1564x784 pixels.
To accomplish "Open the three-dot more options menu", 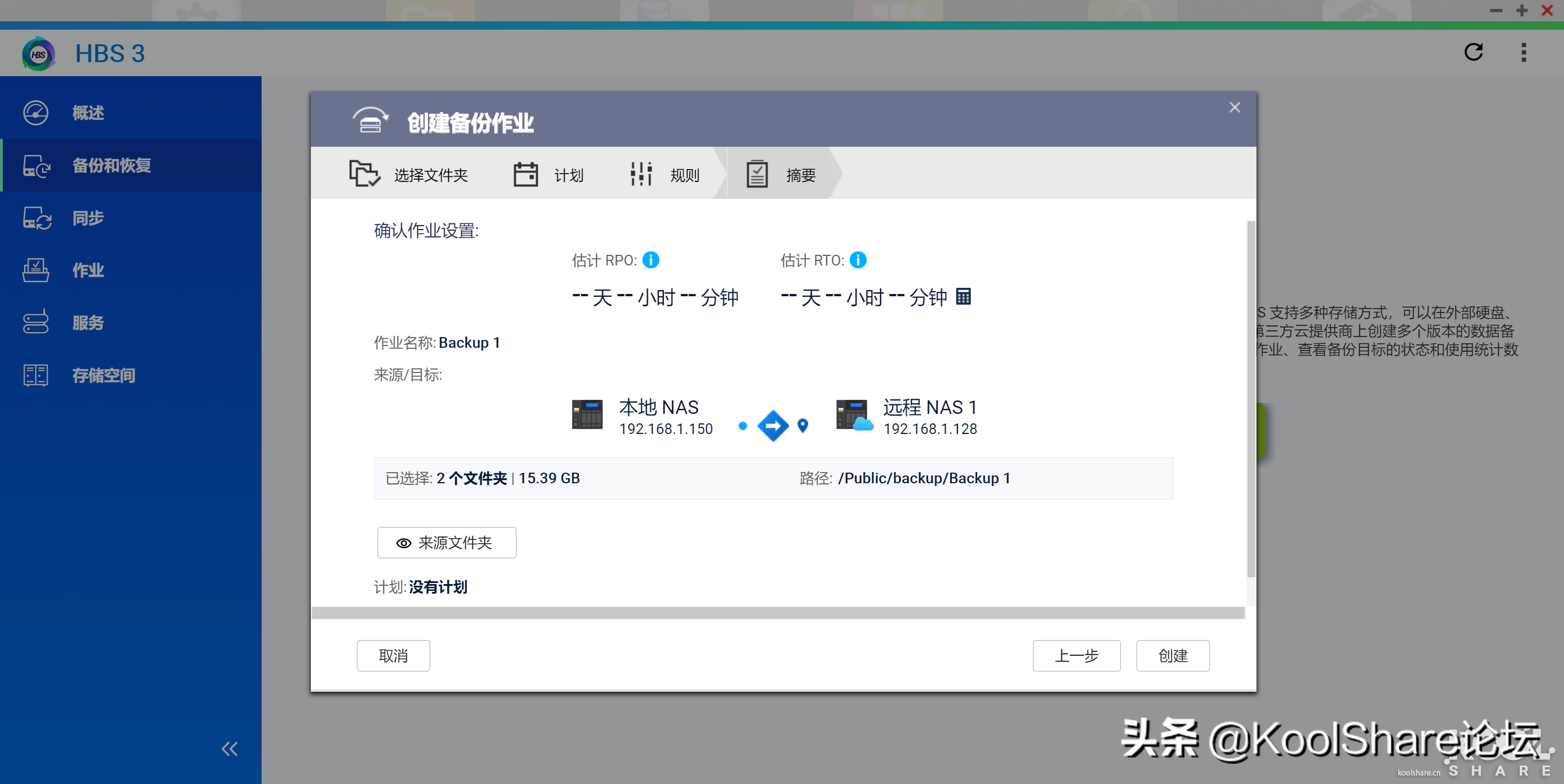I will coord(1523,52).
